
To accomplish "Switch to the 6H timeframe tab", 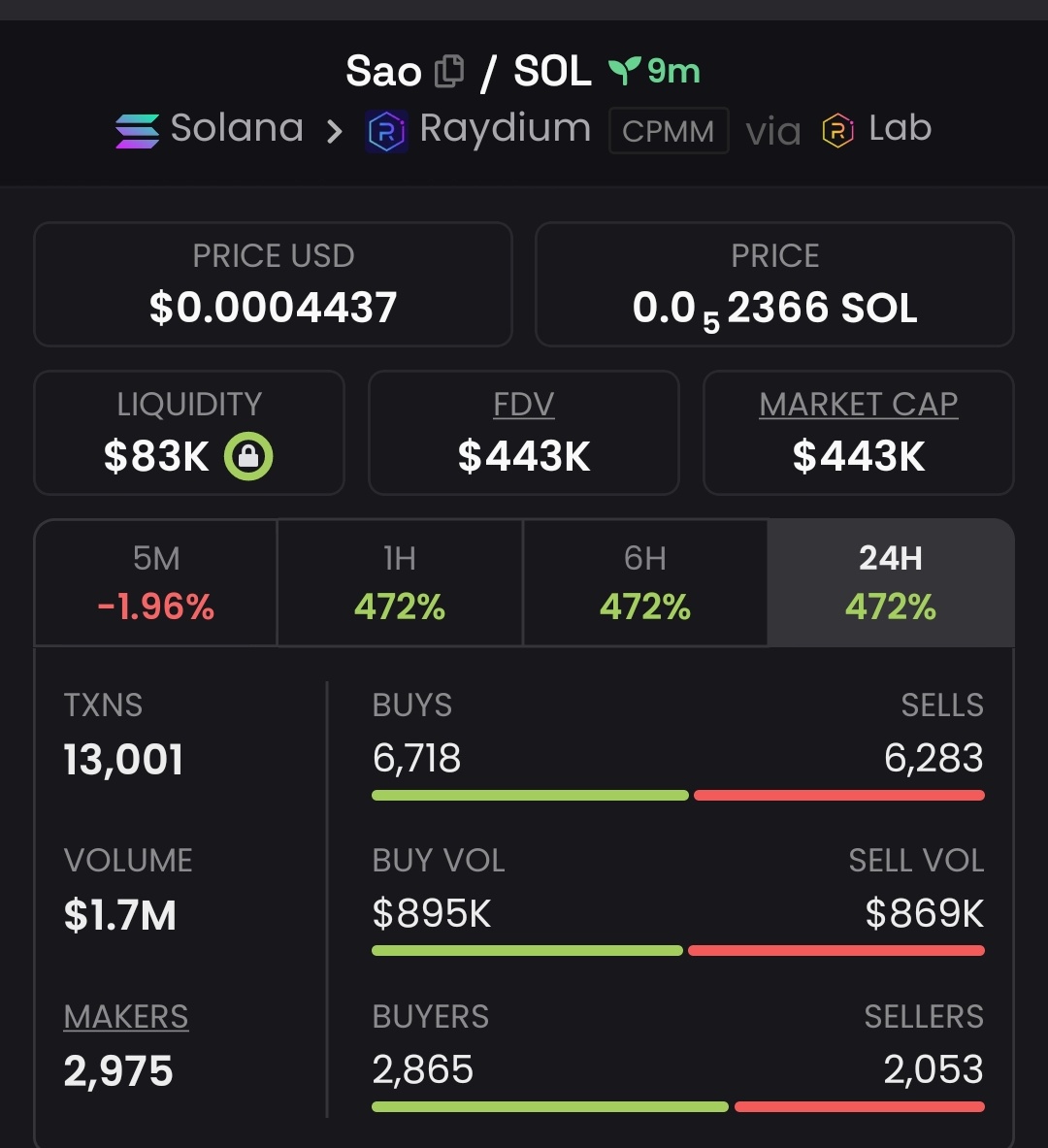I will [x=645, y=583].
